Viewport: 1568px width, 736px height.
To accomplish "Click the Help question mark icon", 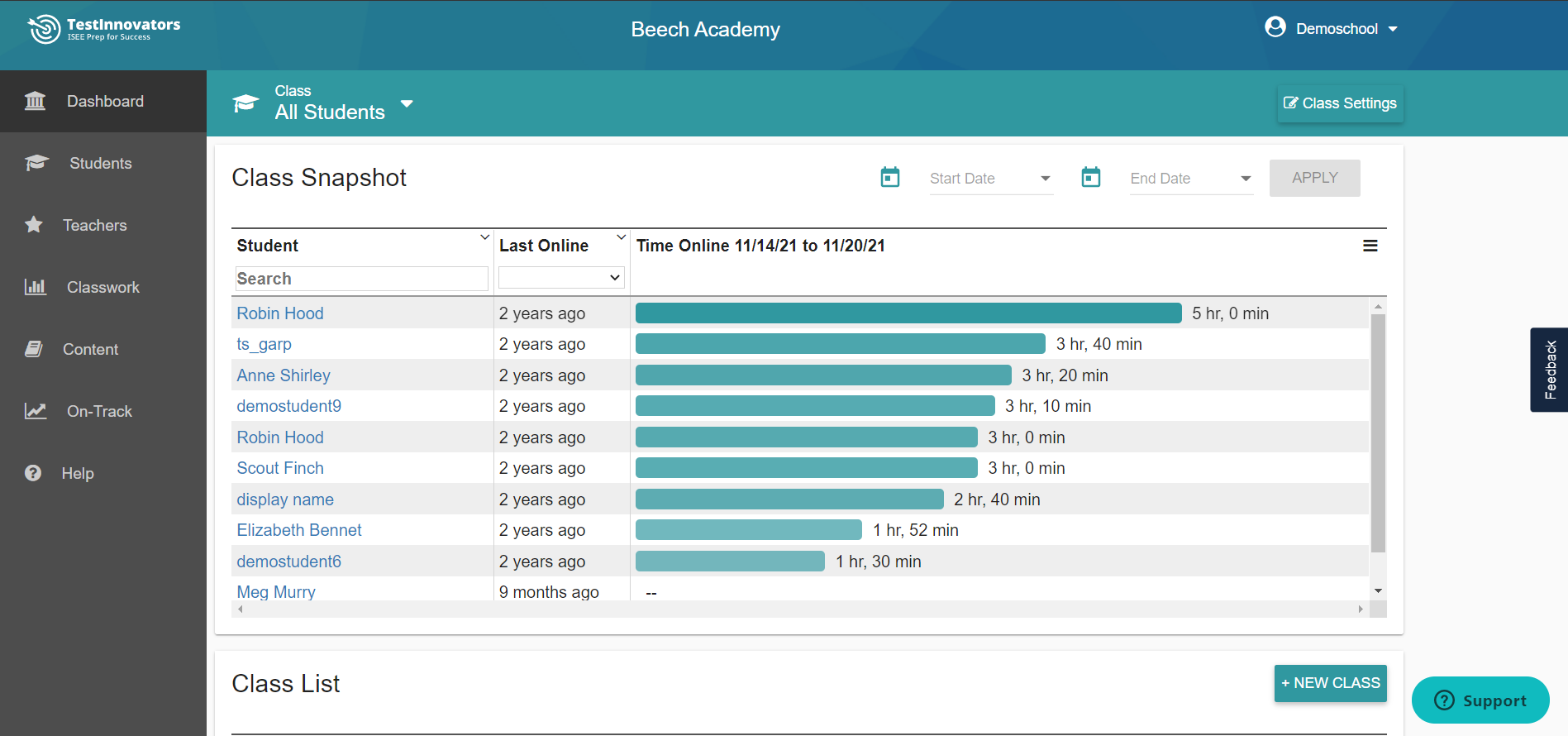I will [x=33, y=473].
